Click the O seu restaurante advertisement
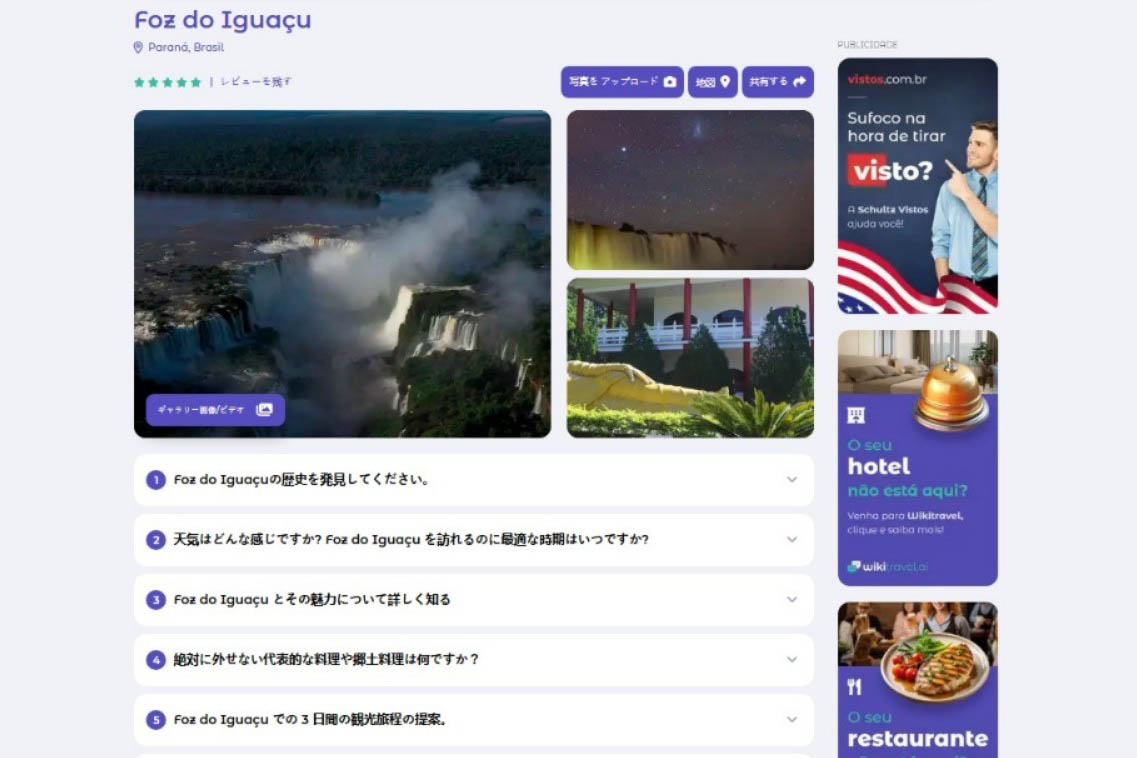Screen dimensions: 1137x758 click(x=917, y=680)
